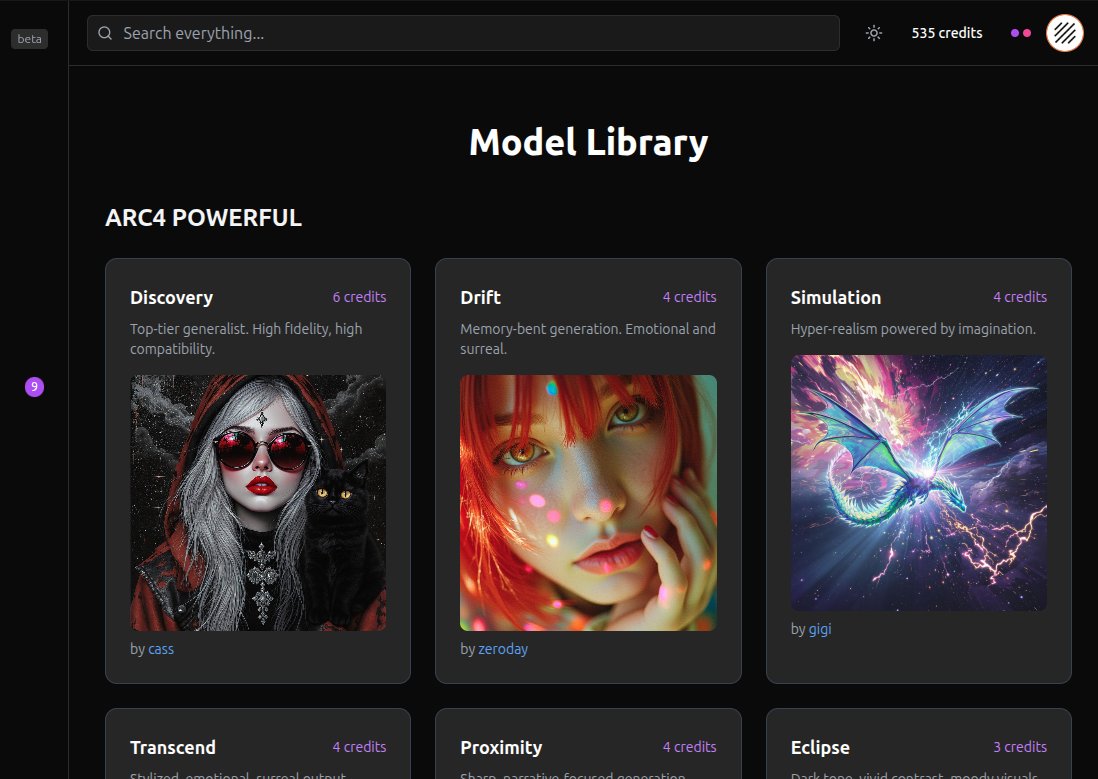This screenshot has height=779, width=1098.
Task: Click the Model Library page title
Action: (588, 142)
